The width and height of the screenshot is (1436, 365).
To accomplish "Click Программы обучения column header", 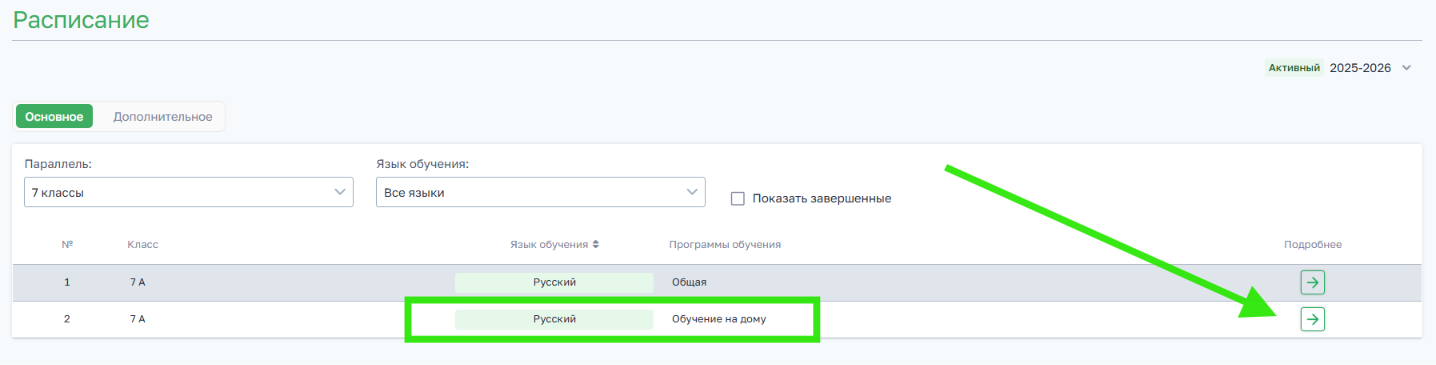I will 725,244.
